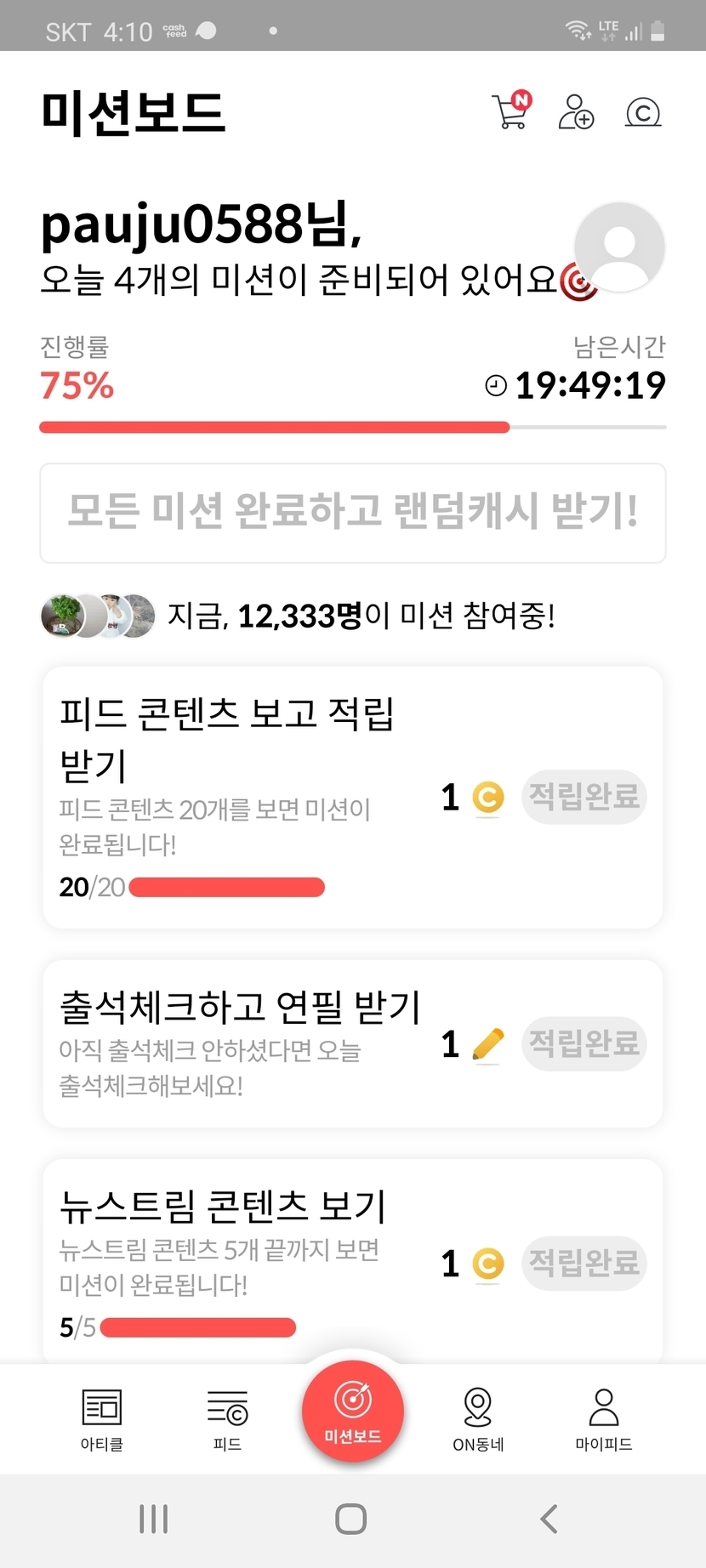
Task: Tap the pencil reward icon
Action: pyautogui.click(x=487, y=1044)
